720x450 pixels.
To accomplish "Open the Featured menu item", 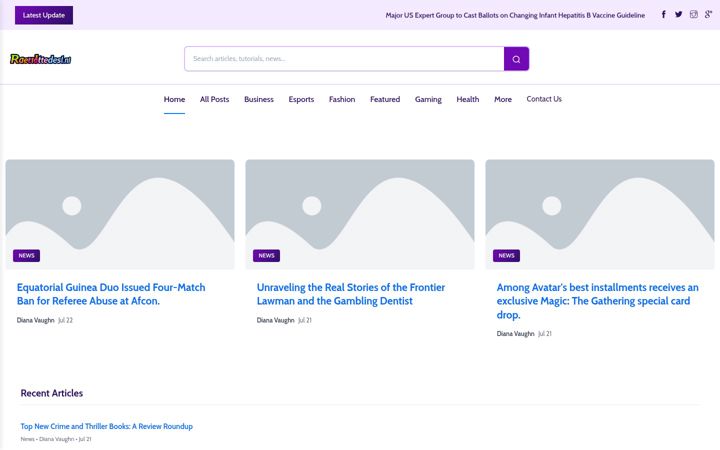I will pyautogui.click(x=385, y=99).
